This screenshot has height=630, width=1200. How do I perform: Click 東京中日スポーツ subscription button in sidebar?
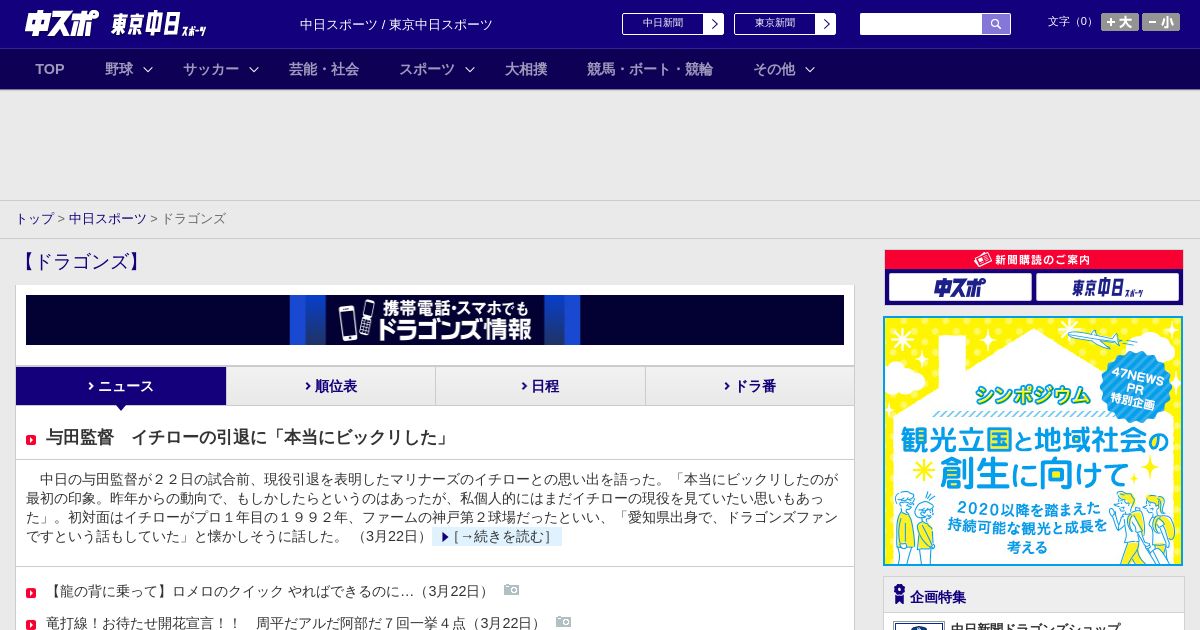[x=1108, y=288]
